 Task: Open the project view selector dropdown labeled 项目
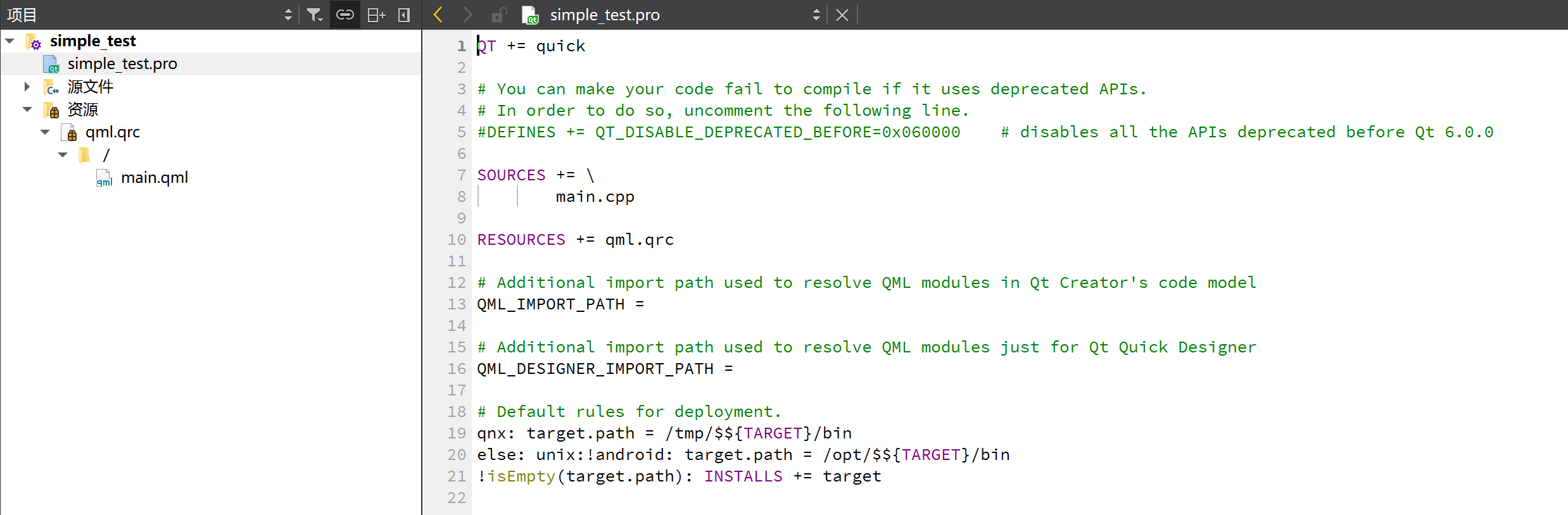pyautogui.click(x=149, y=15)
